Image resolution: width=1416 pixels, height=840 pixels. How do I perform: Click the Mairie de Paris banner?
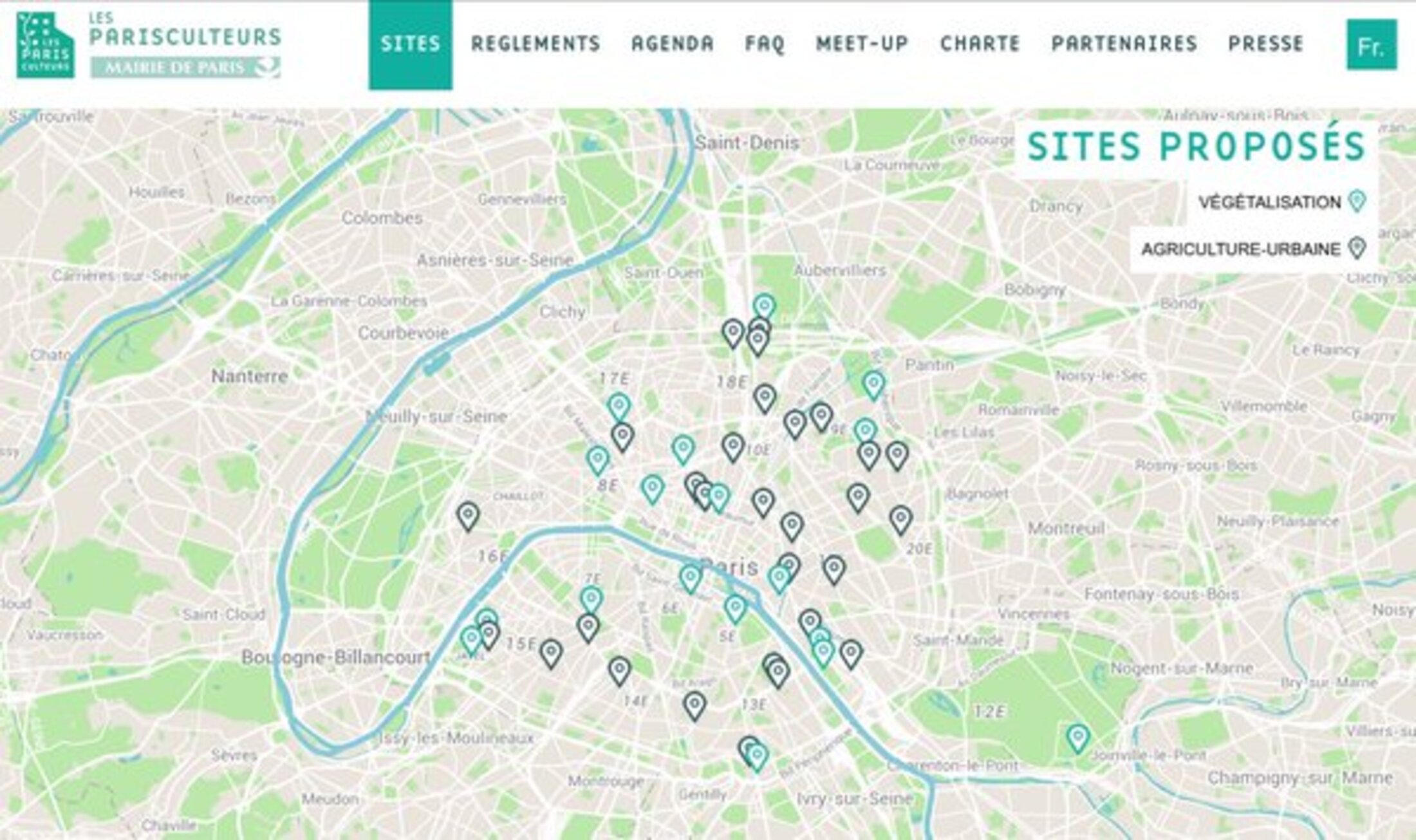click(x=185, y=68)
